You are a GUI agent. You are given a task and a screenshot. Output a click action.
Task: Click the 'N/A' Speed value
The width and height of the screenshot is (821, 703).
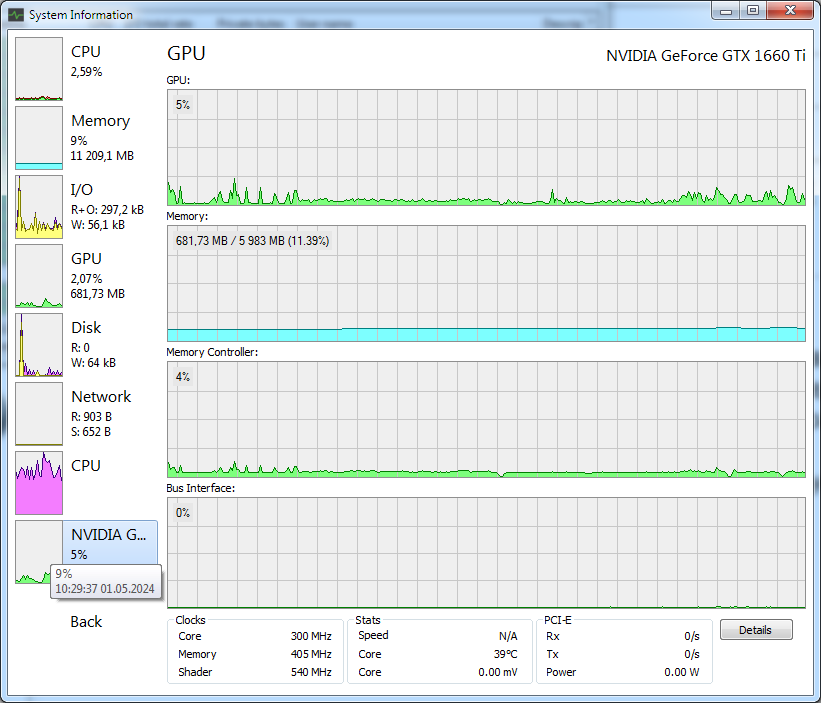508,636
